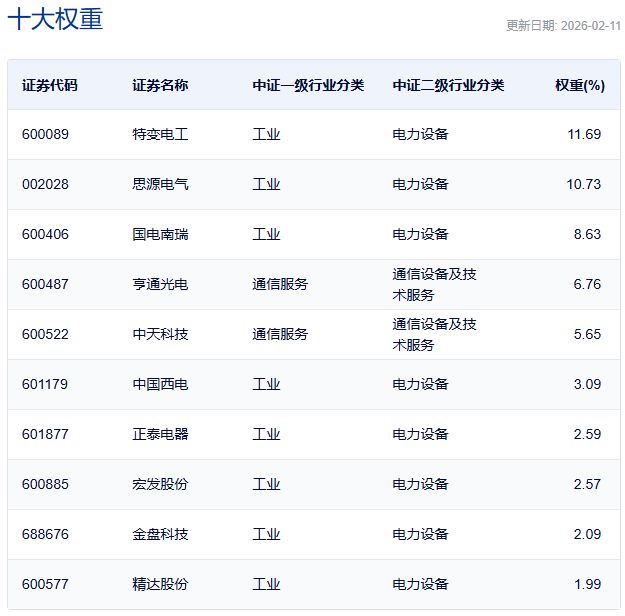Image resolution: width=625 pixels, height=616 pixels.
Task: Click the 更新日期 2026-02-11 text
Action: [562, 26]
